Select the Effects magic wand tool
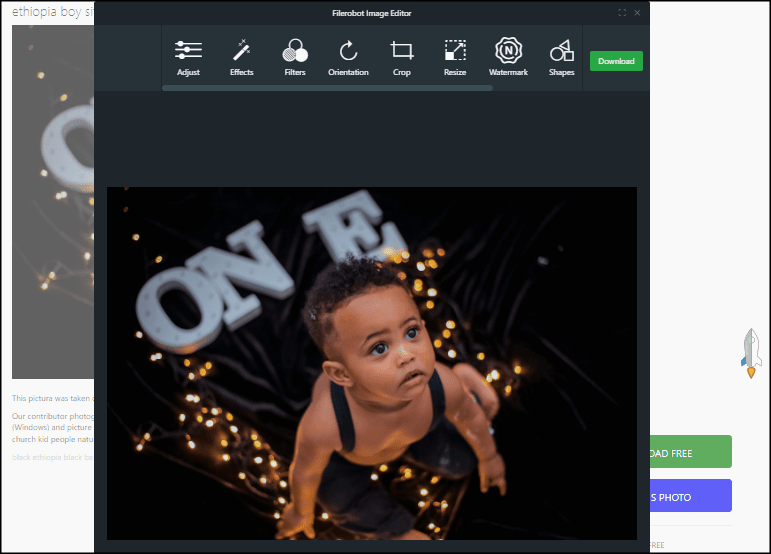Image resolution: width=771 pixels, height=554 pixels. coord(241,58)
